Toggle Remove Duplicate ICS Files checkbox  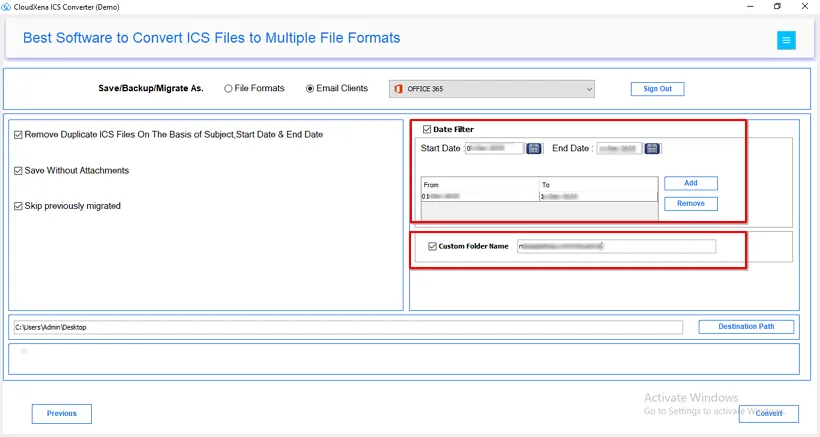click(18, 135)
